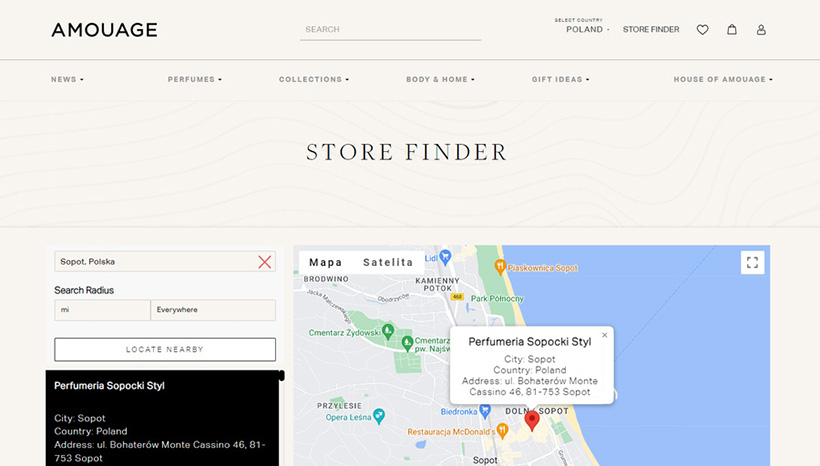
Task: Switch map to Satelita view
Action: coord(388,262)
